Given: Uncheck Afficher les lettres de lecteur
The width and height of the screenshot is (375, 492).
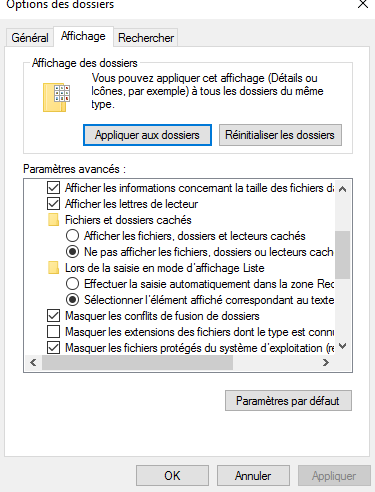Looking at the screenshot, I should (x=53, y=204).
